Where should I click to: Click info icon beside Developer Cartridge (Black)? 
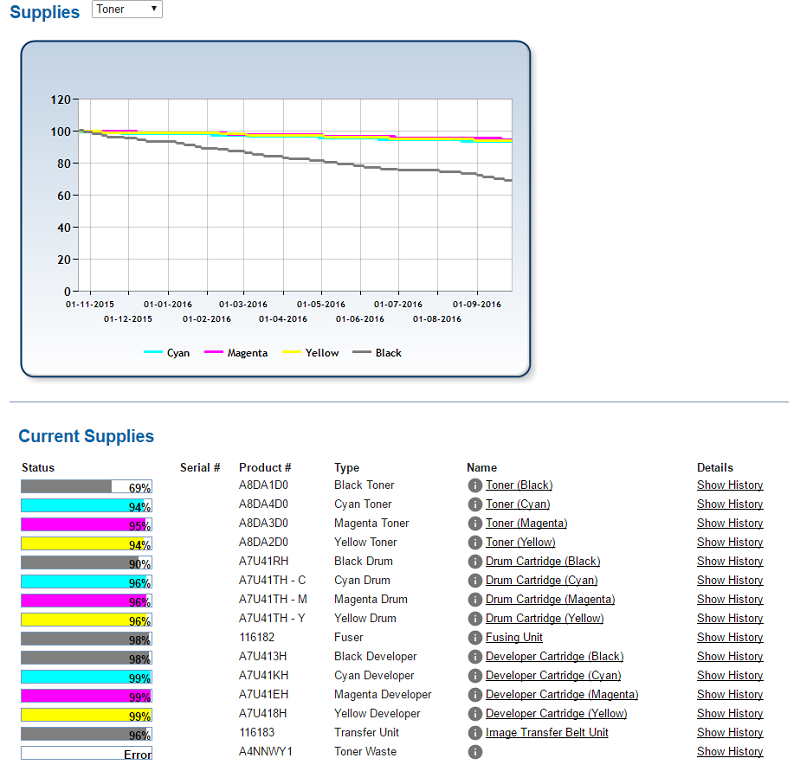pyautogui.click(x=474, y=657)
